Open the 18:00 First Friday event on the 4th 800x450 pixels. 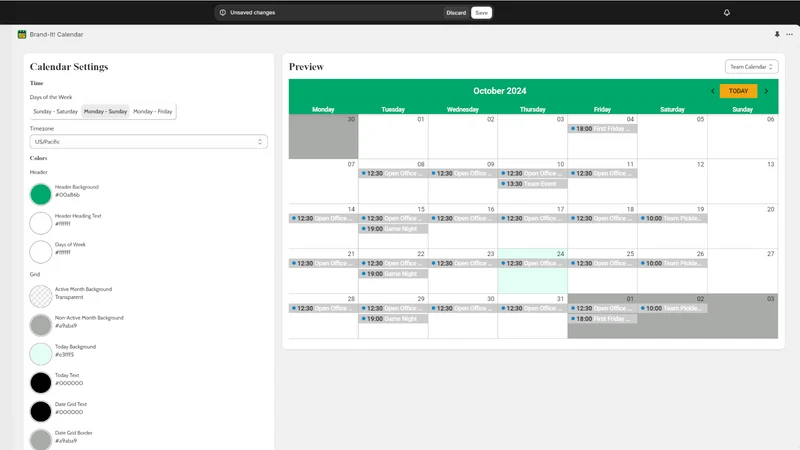coord(602,129)
